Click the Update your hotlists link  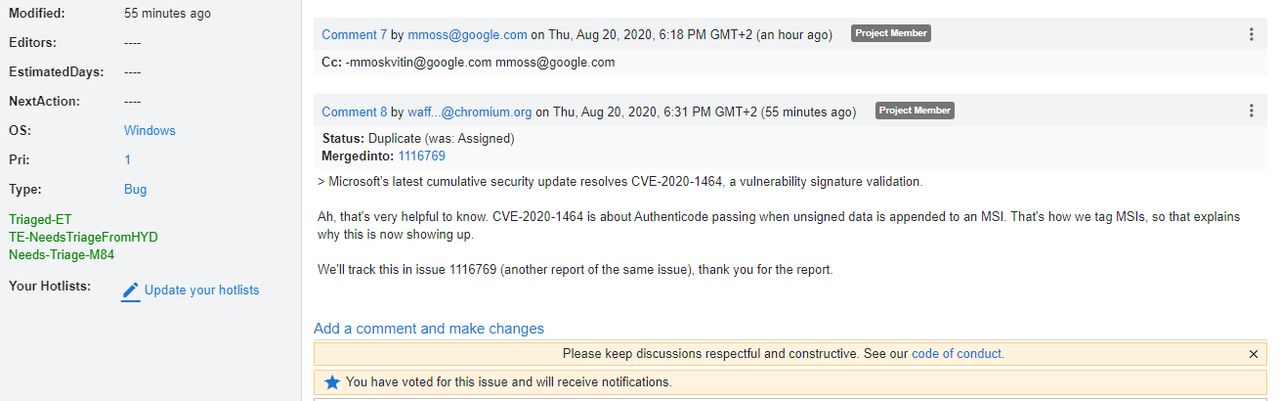pyautogui.click(x=202, y=290)
